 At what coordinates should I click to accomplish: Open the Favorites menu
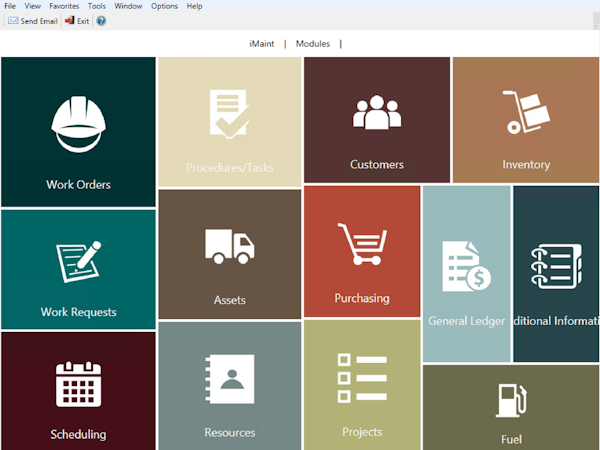(x=64, y=6)
